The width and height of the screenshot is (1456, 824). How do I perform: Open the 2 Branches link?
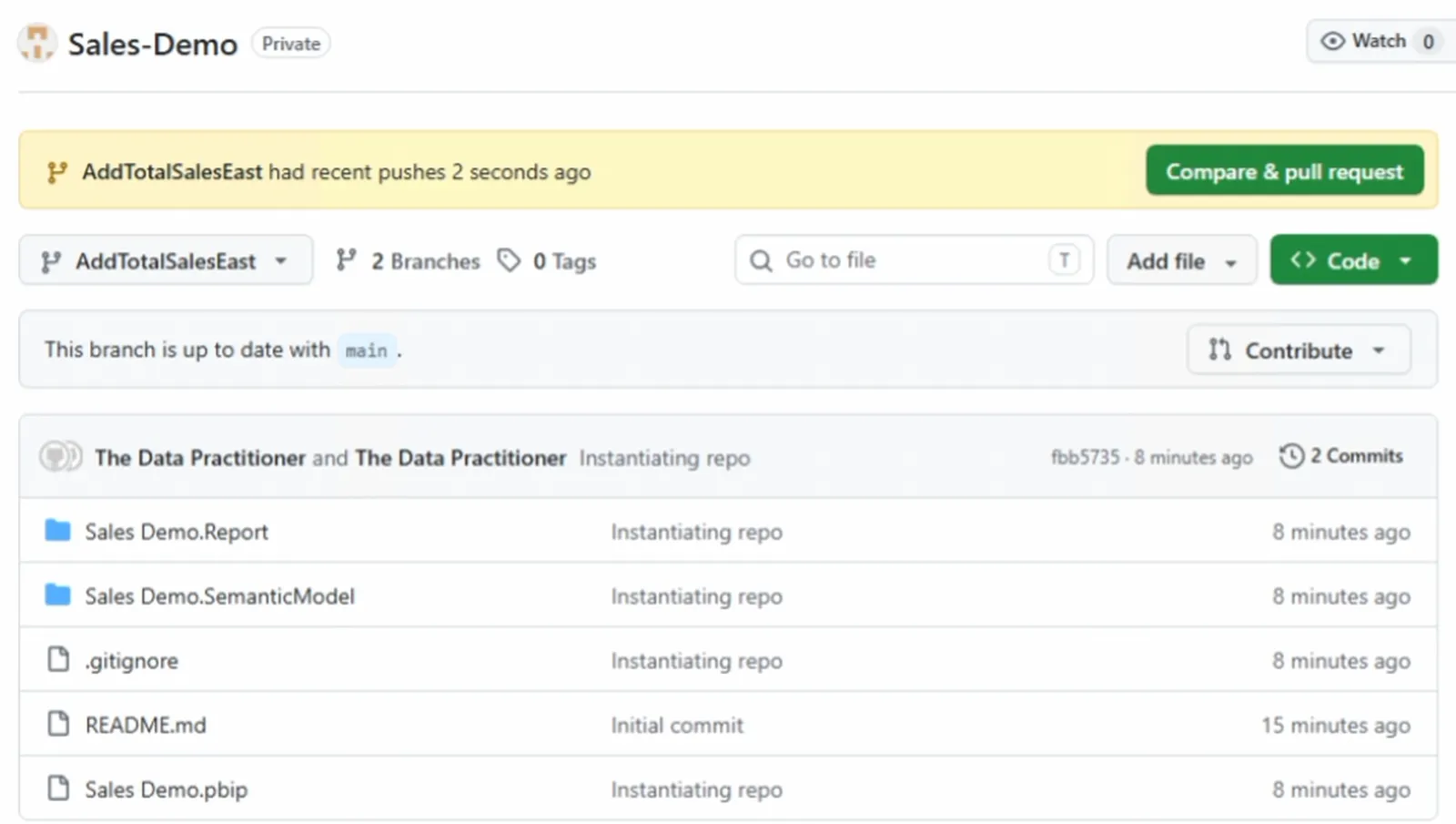click(x=408, y=261)
